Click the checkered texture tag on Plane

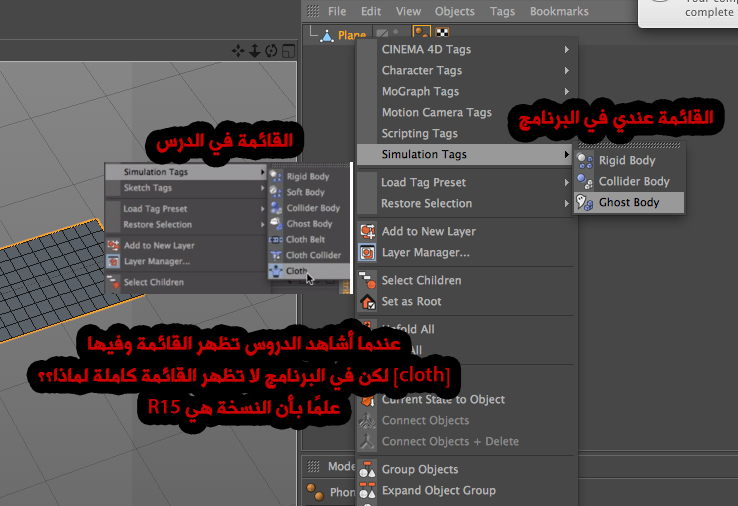coord(442,32)
